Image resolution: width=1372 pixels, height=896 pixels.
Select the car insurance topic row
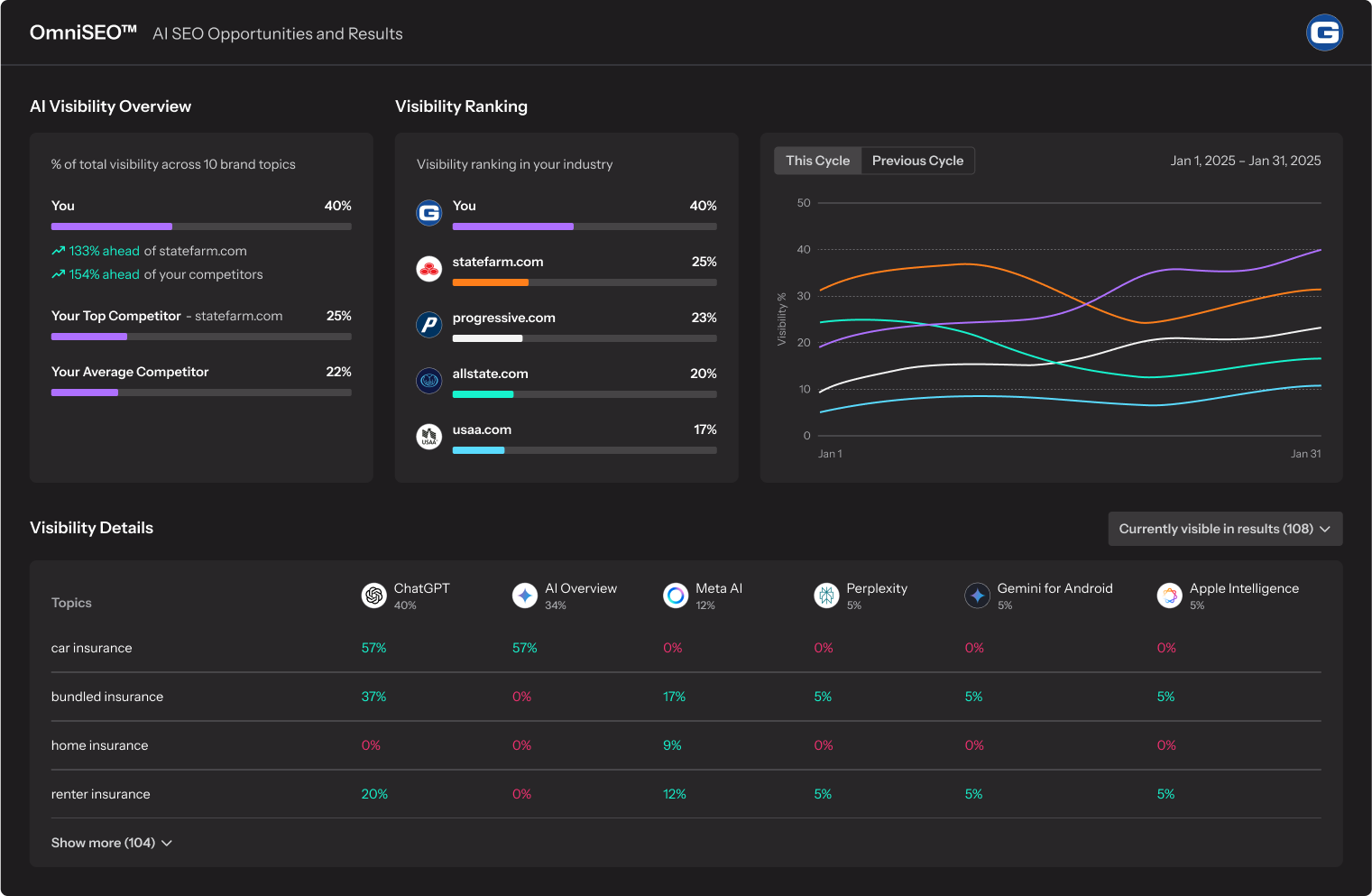[x=92, y=648]
